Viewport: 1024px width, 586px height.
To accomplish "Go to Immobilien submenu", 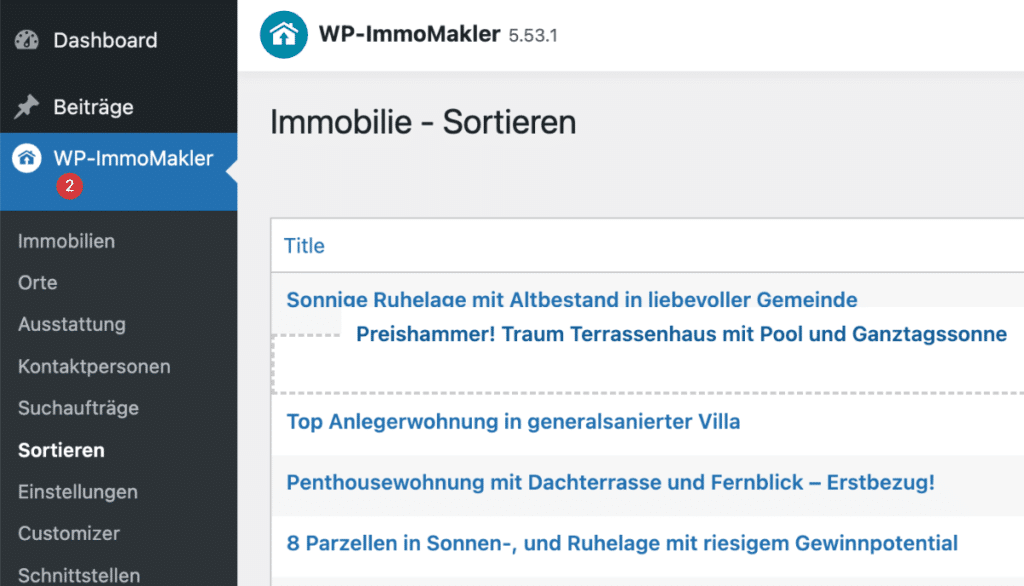I will coord(67,241).
